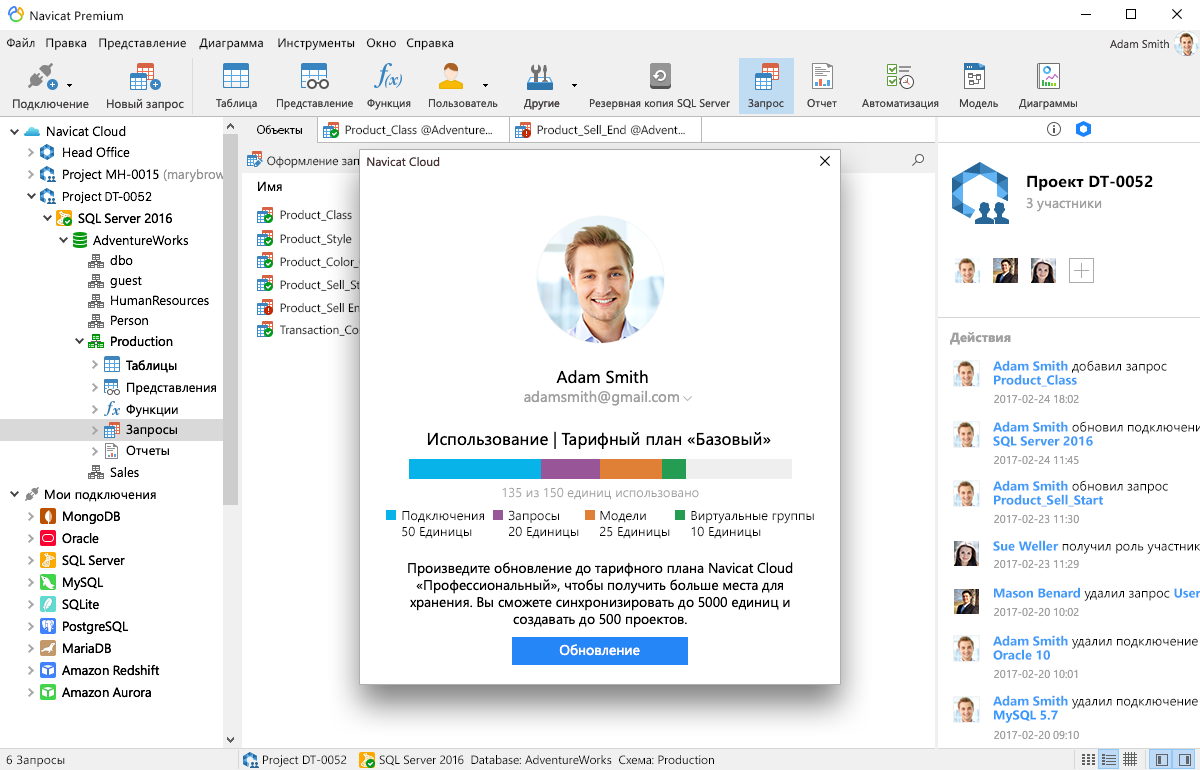The width and height of the screenshot is (1200, 770).
Task: Select the Представление toolbar icon
Action: pos(314,77)
